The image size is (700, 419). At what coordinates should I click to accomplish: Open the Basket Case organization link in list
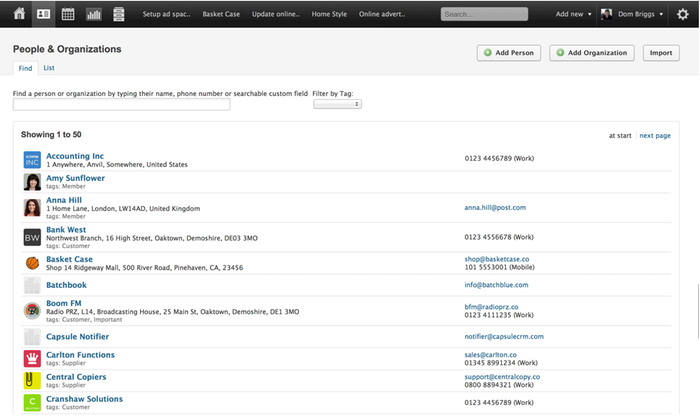pyautogui.click(x=69, y=259)
